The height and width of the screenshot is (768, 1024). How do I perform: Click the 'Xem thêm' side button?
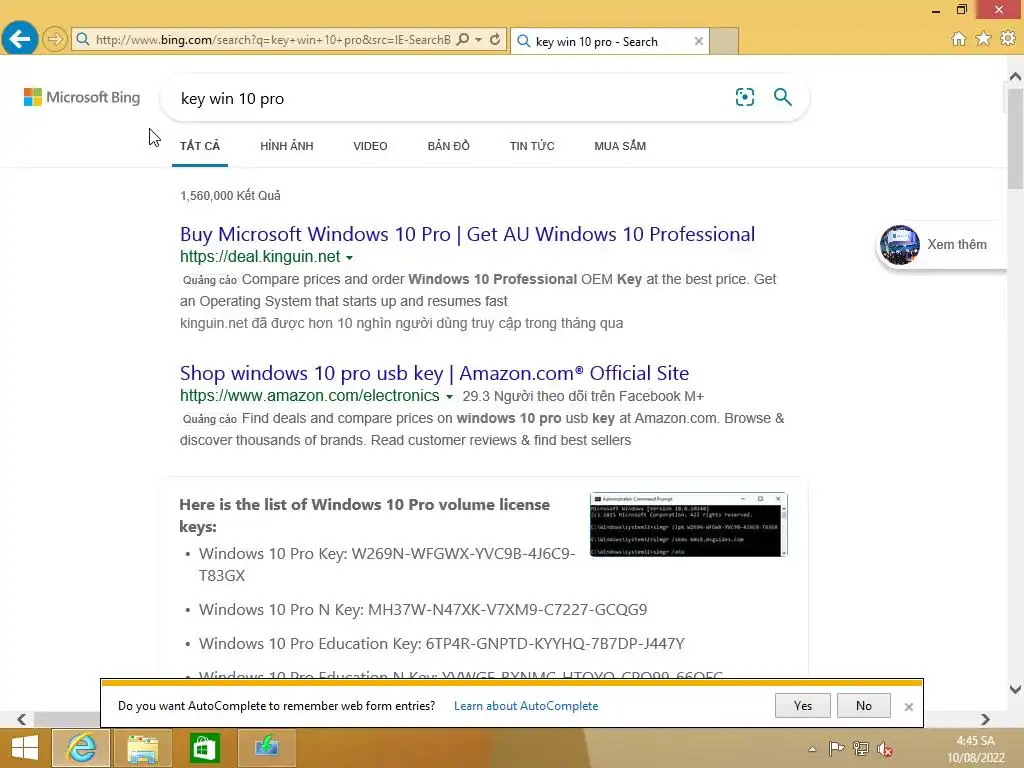coord(957,244)
